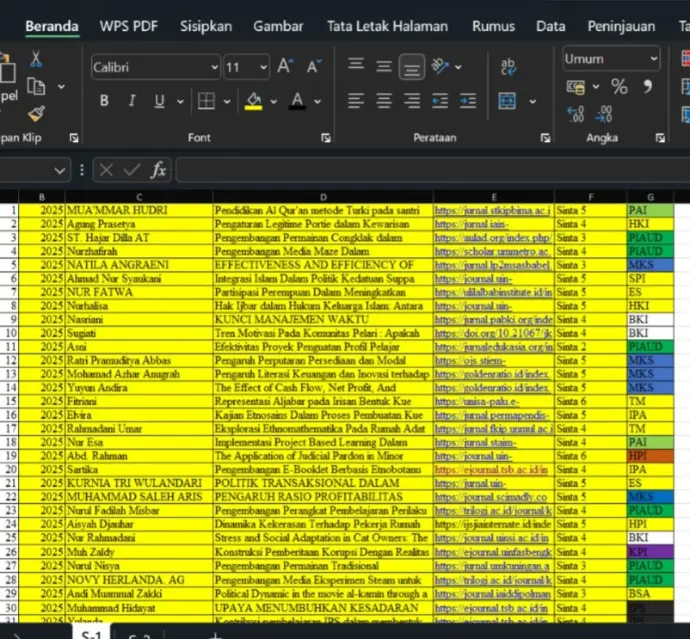Open the Rumus ribbon tab
Image resolution: width=690 pixels, height=639 pixels.
tap(493, 26)
